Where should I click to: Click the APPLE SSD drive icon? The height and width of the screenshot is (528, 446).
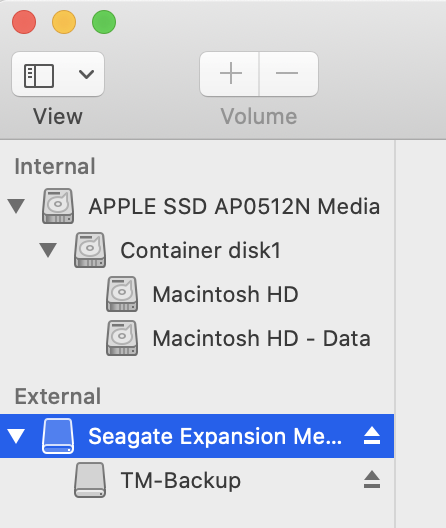(58, 206)
